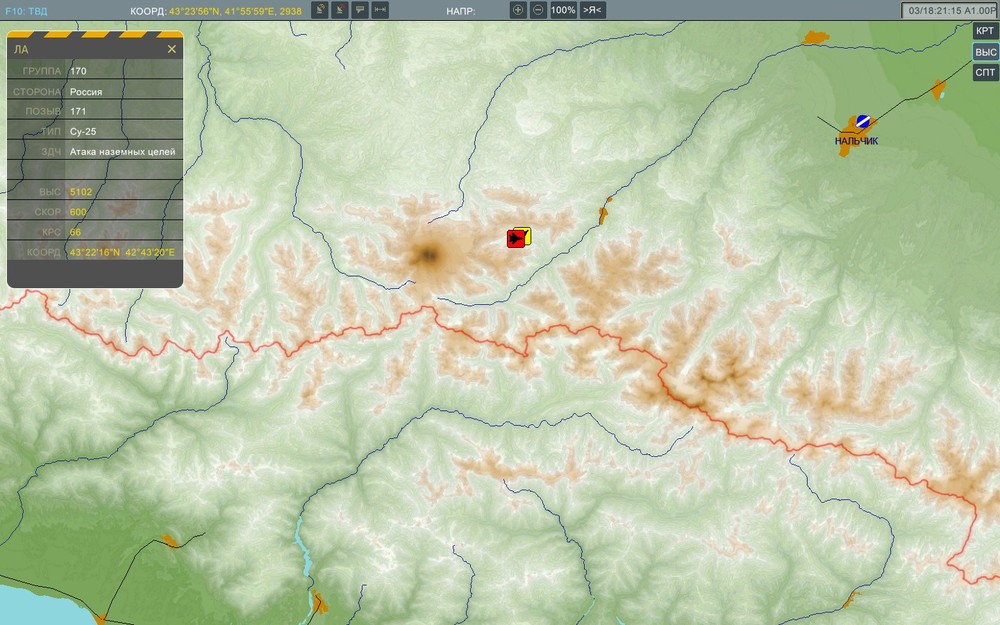
Task: Switch to КРТ map mode
Action: tap(985, 31)
